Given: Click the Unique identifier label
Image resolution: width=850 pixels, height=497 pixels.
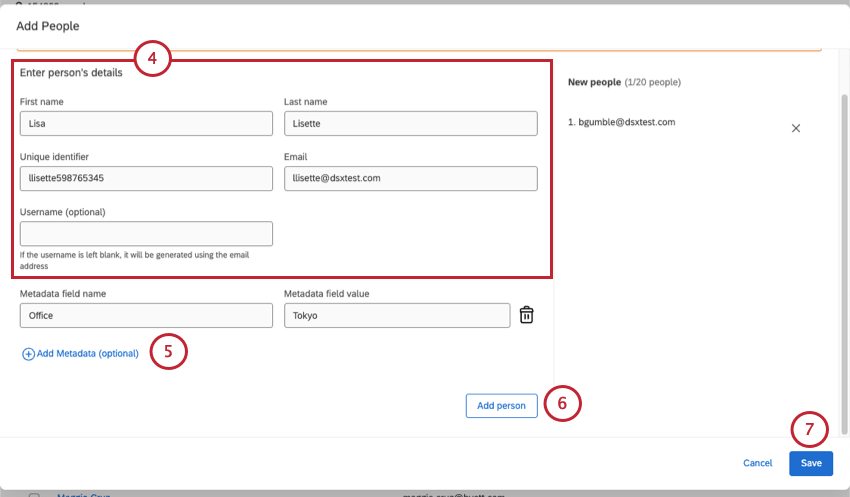Looking at the screenshot, I should coord(54,157).
